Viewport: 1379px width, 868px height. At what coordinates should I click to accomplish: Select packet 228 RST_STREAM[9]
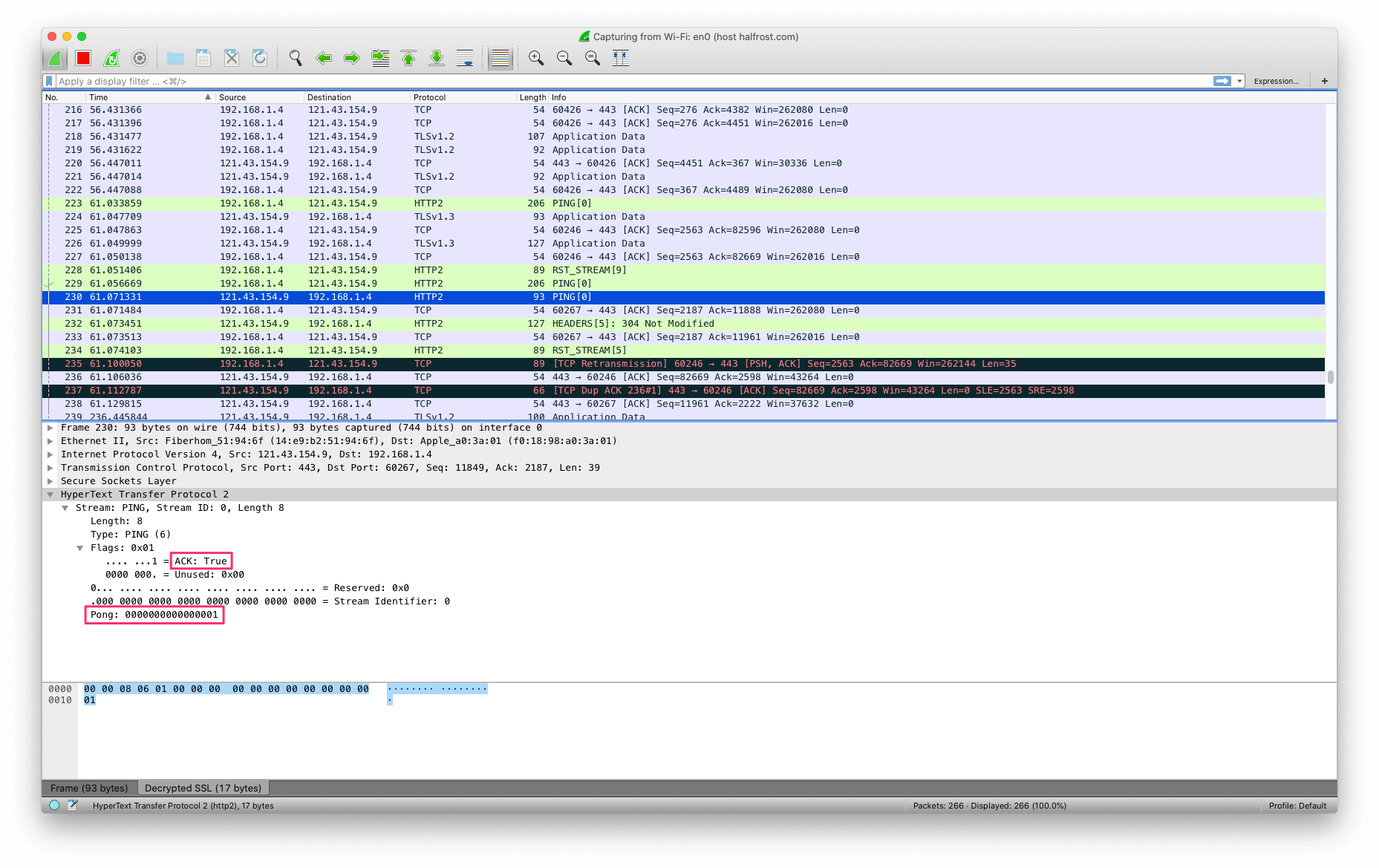coord(683,270)
